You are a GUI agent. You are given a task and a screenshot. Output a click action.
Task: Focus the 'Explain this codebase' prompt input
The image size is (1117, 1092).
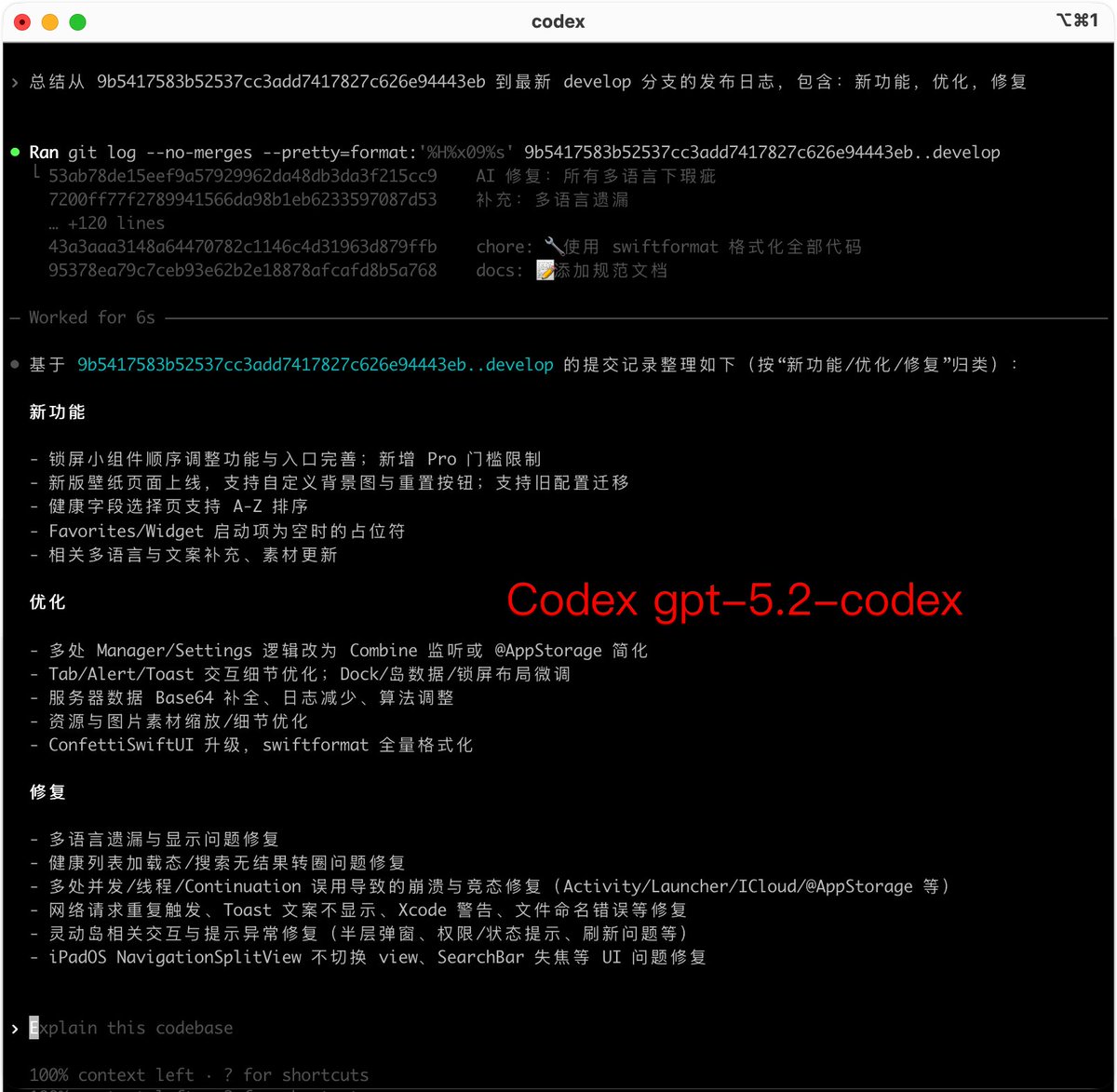[130, 1029]
